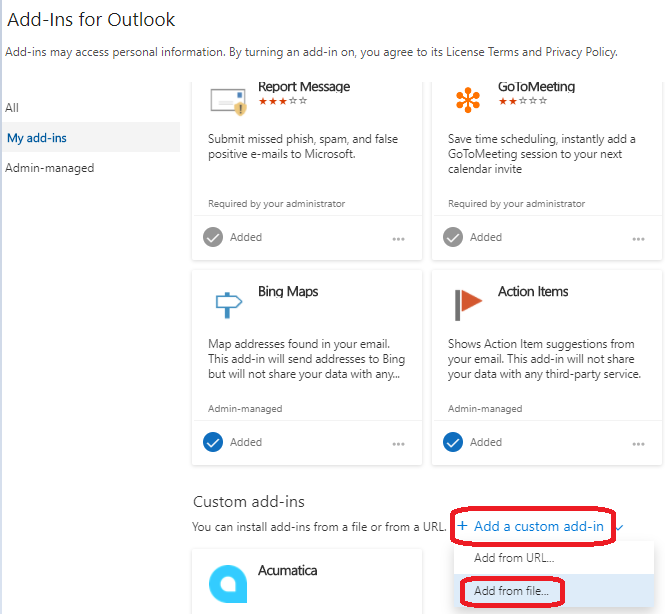Click the greyed Report Message Added checkmark

pos(213,237)
